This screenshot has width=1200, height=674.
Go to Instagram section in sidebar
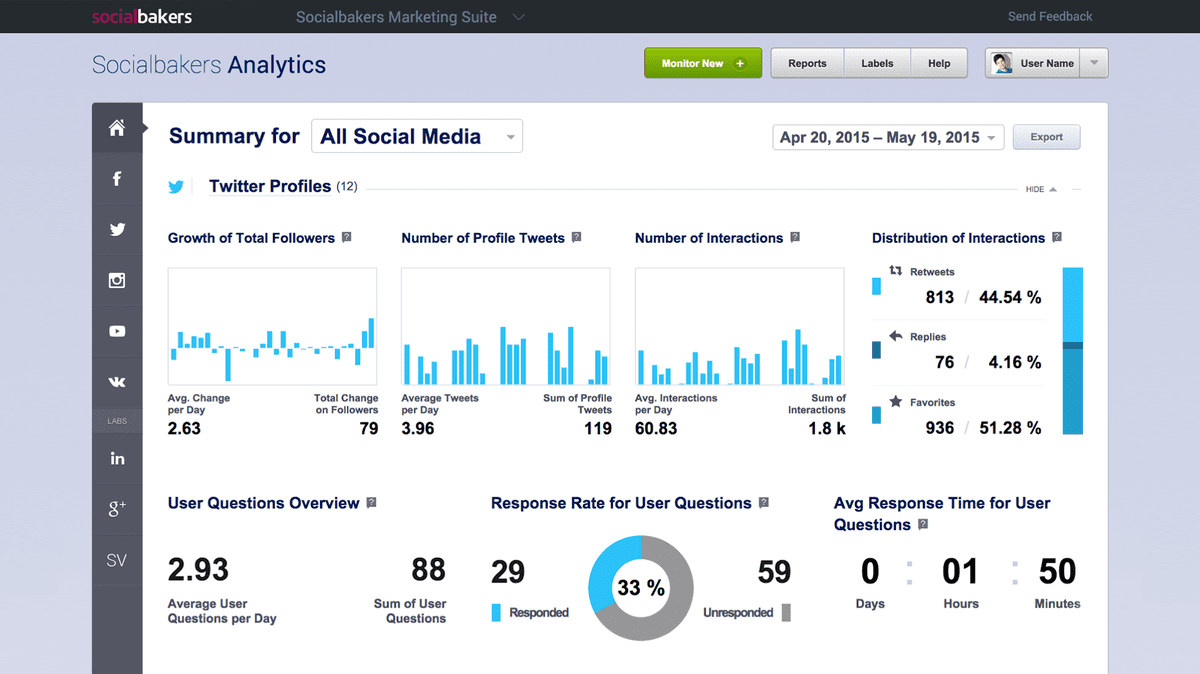click(x=117, y=280)
